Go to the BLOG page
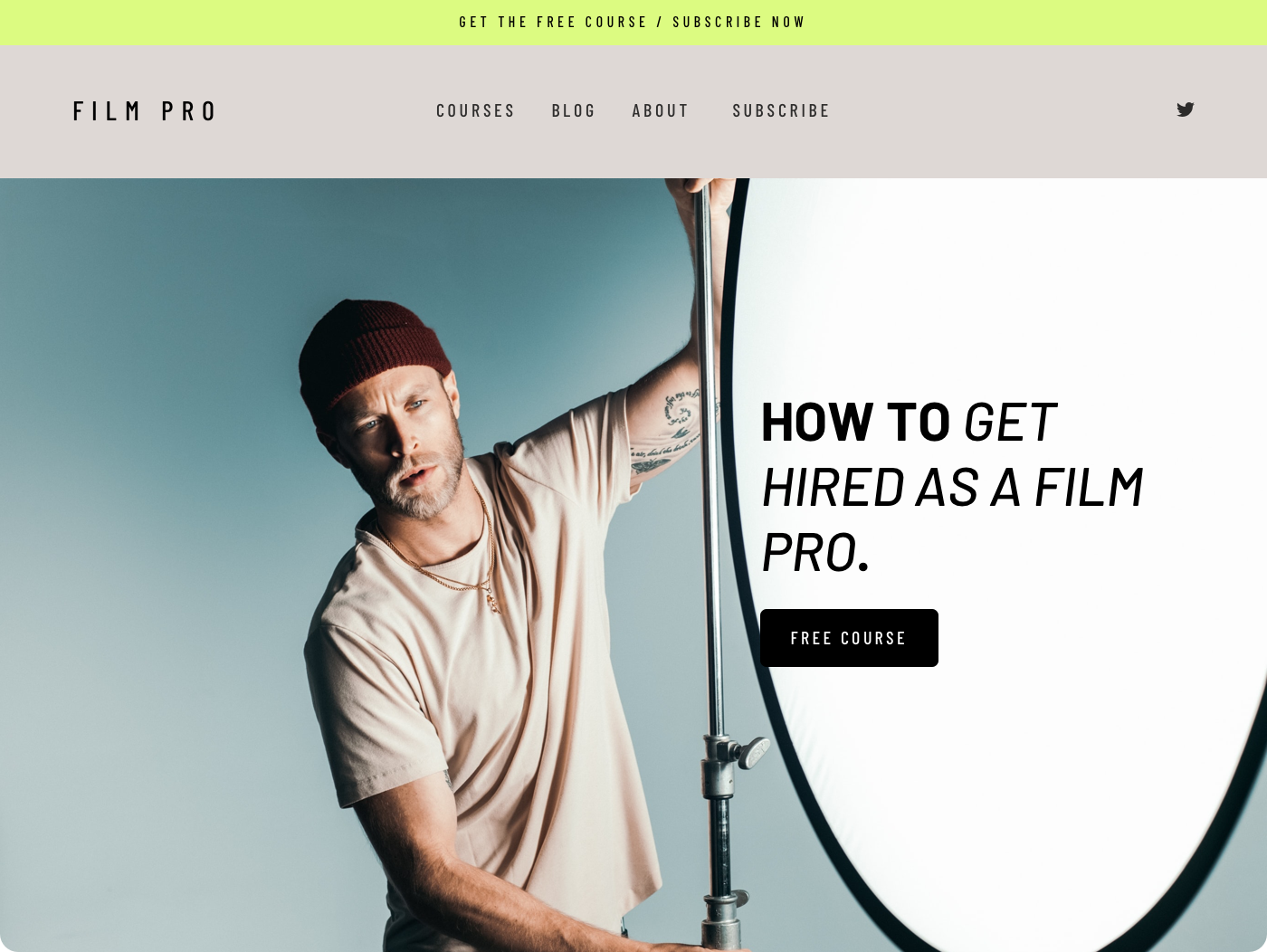Viewport: 1267px width, 952px height. 574,110
